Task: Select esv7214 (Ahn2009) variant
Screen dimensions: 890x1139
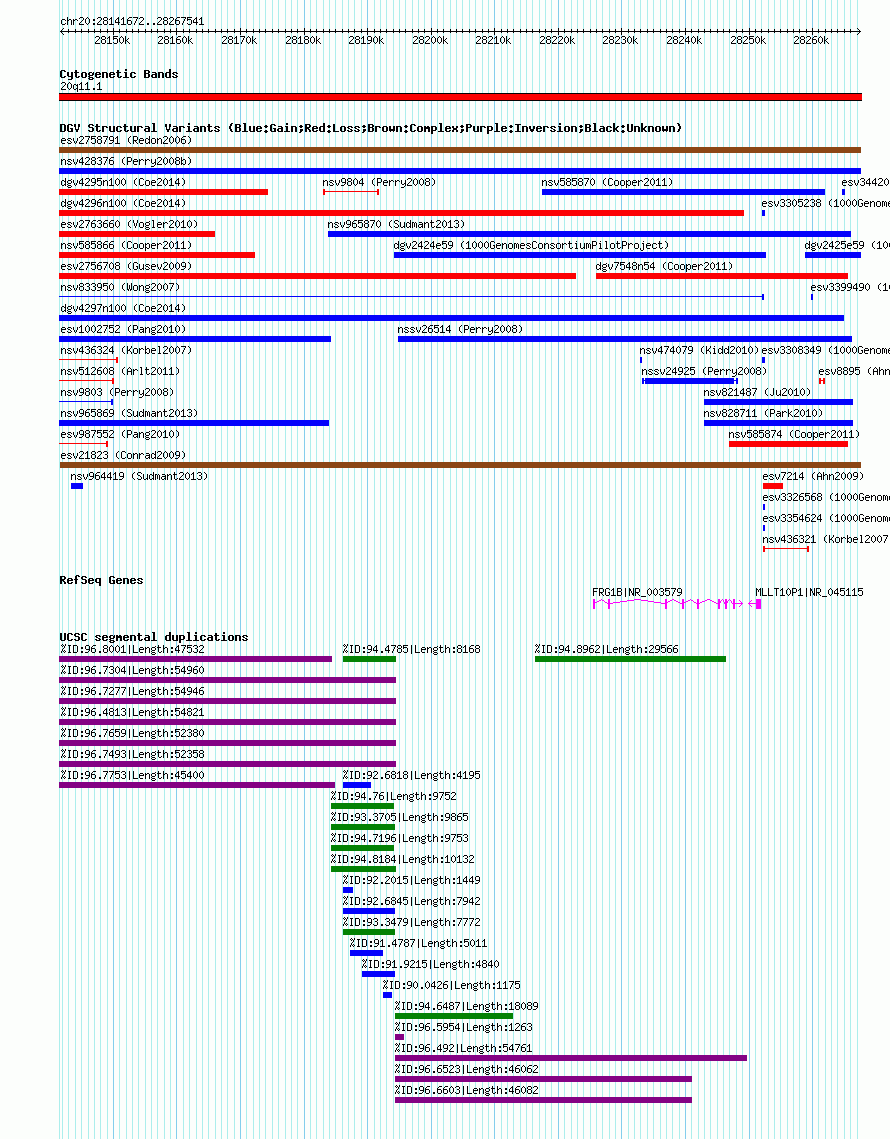Action: pyautogui.click(x=773, y=487)
